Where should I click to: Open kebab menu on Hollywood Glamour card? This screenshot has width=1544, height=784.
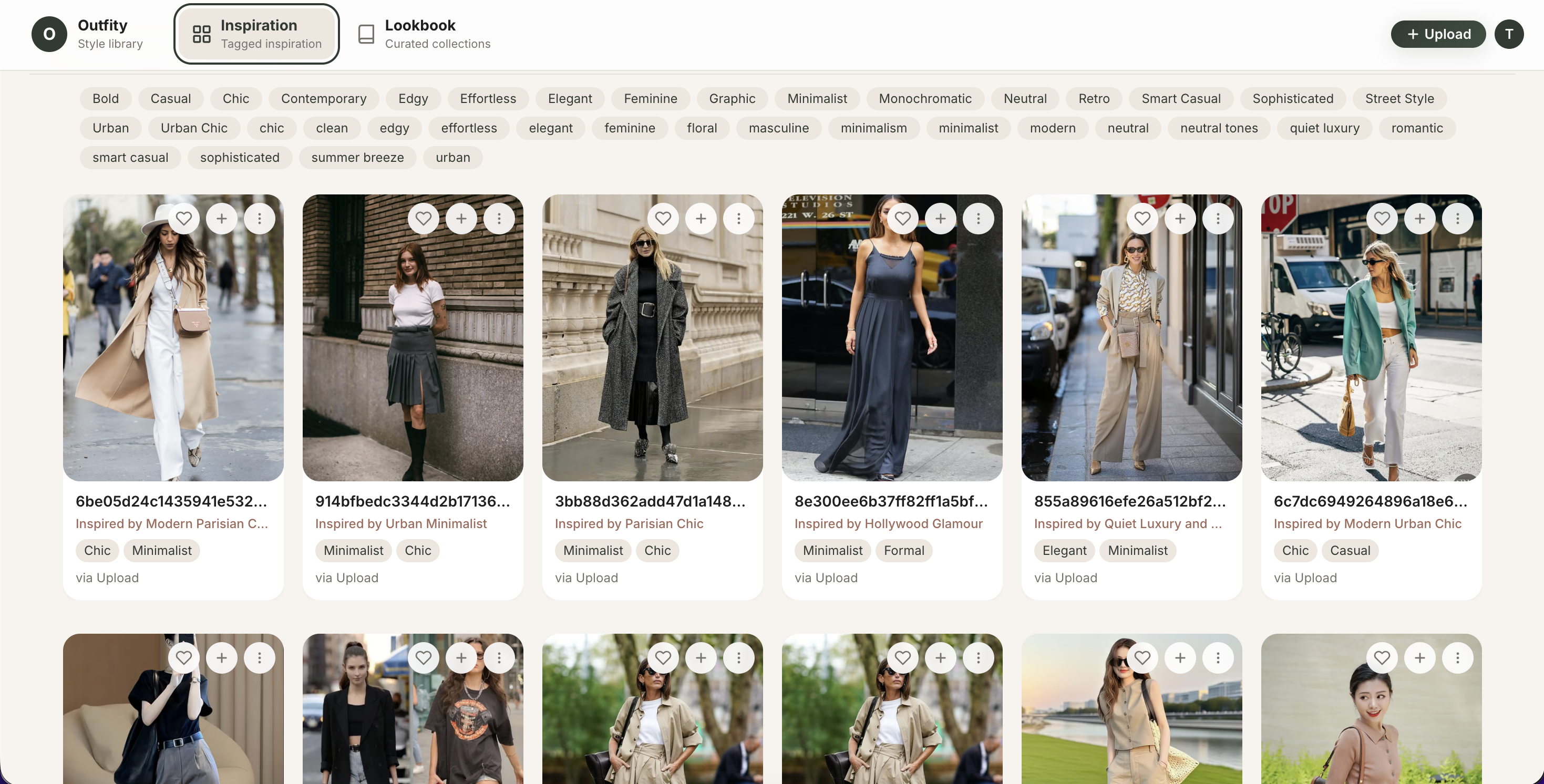click(979, 219)
